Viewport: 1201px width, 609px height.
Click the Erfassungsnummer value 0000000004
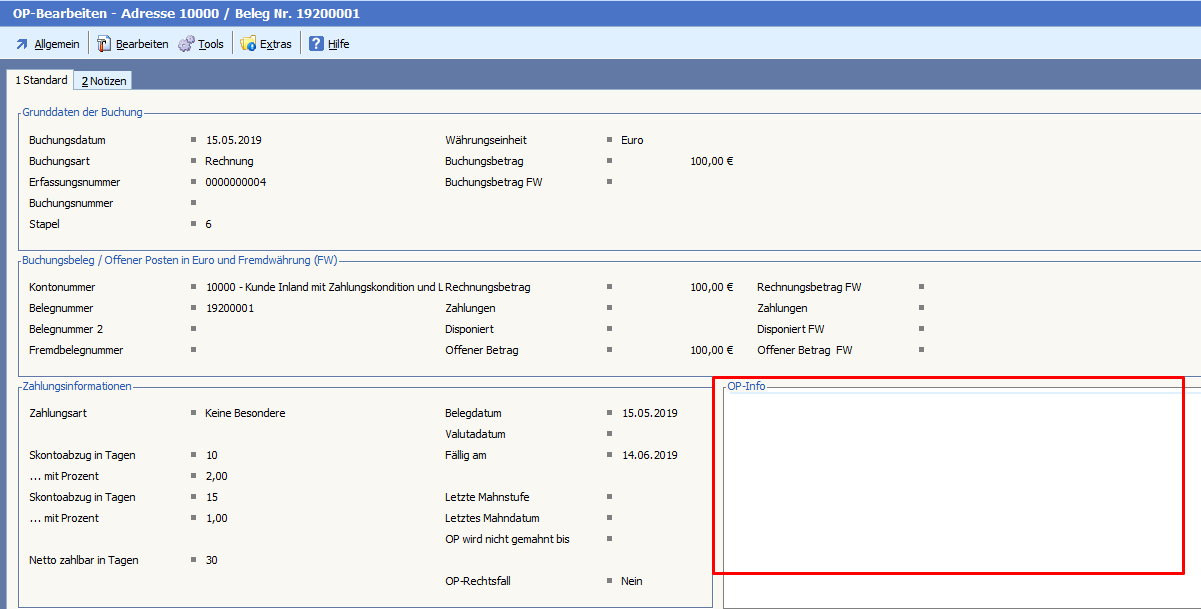pos(235,182)
